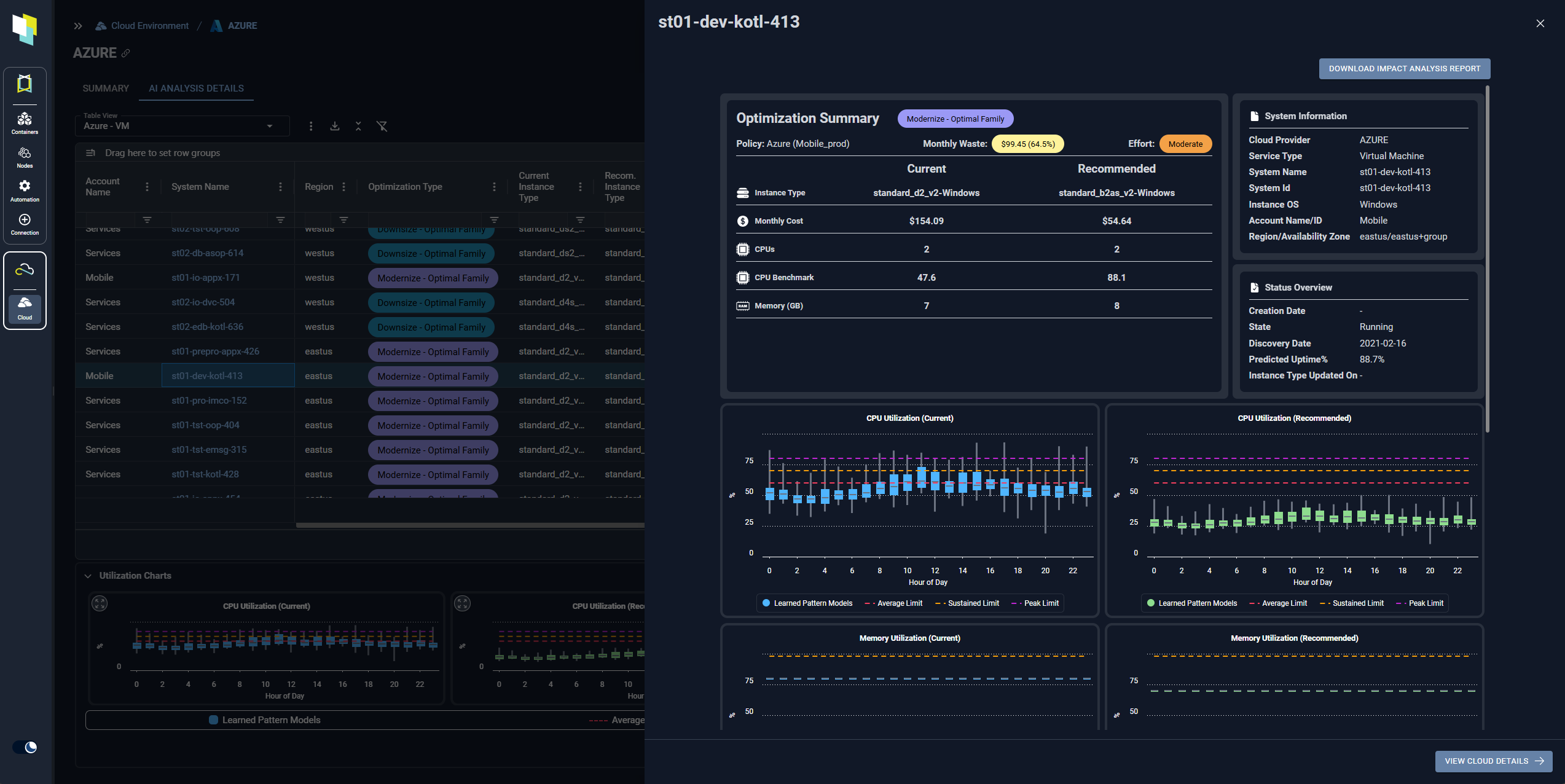The width and height of the screenshot is (1565, 784).
Task: Toggle Learned Pattern Models on current CPU chart
Action: tap(807, 603)
